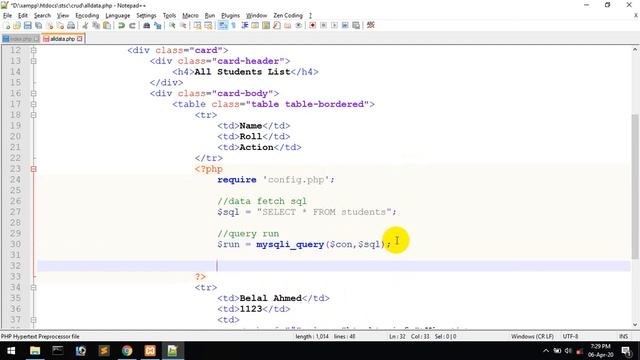Toggle file monitoring eye icon

(298, 25)
